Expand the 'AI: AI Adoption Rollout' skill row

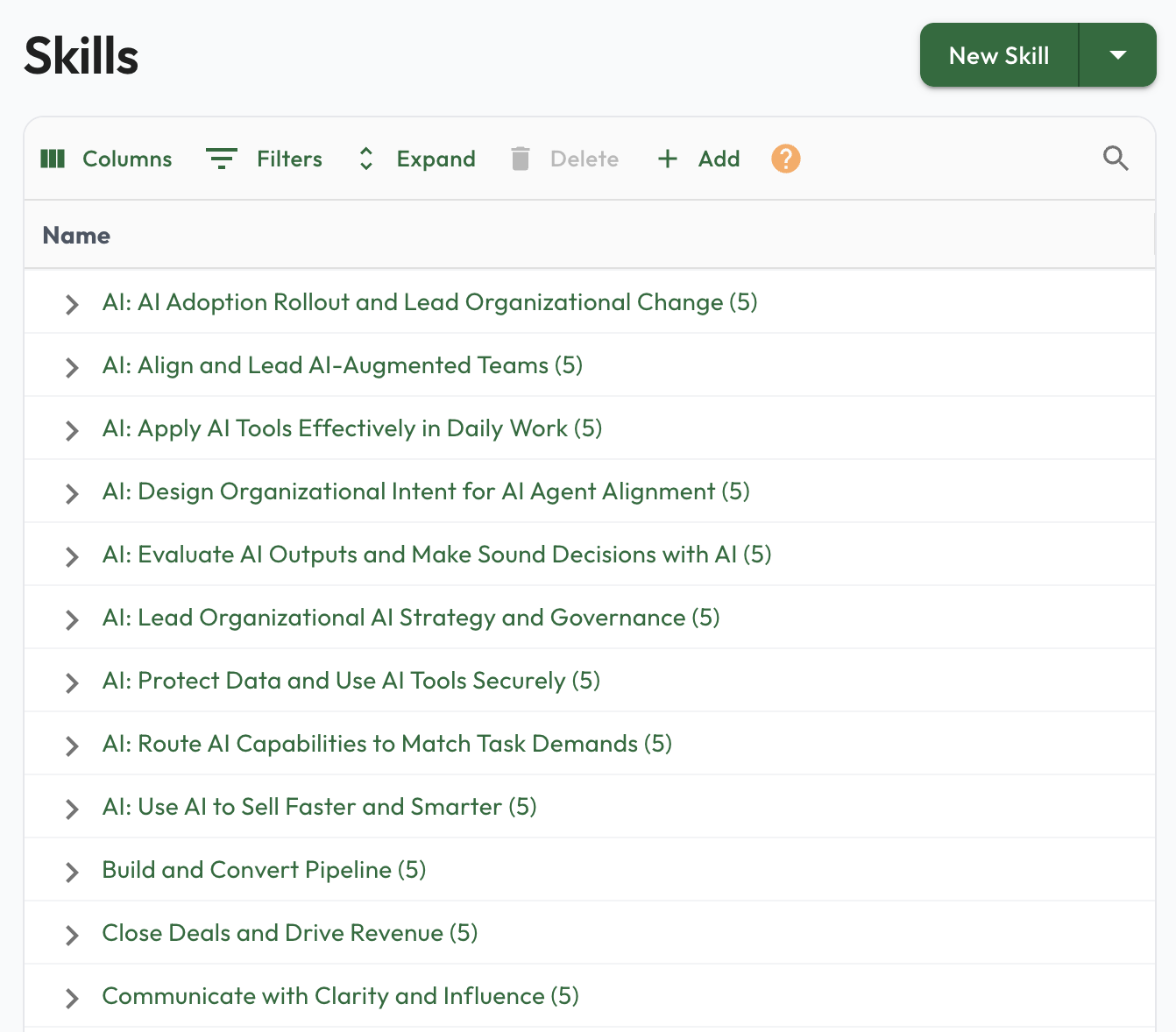pyautogui.click(x=72, y=305)
